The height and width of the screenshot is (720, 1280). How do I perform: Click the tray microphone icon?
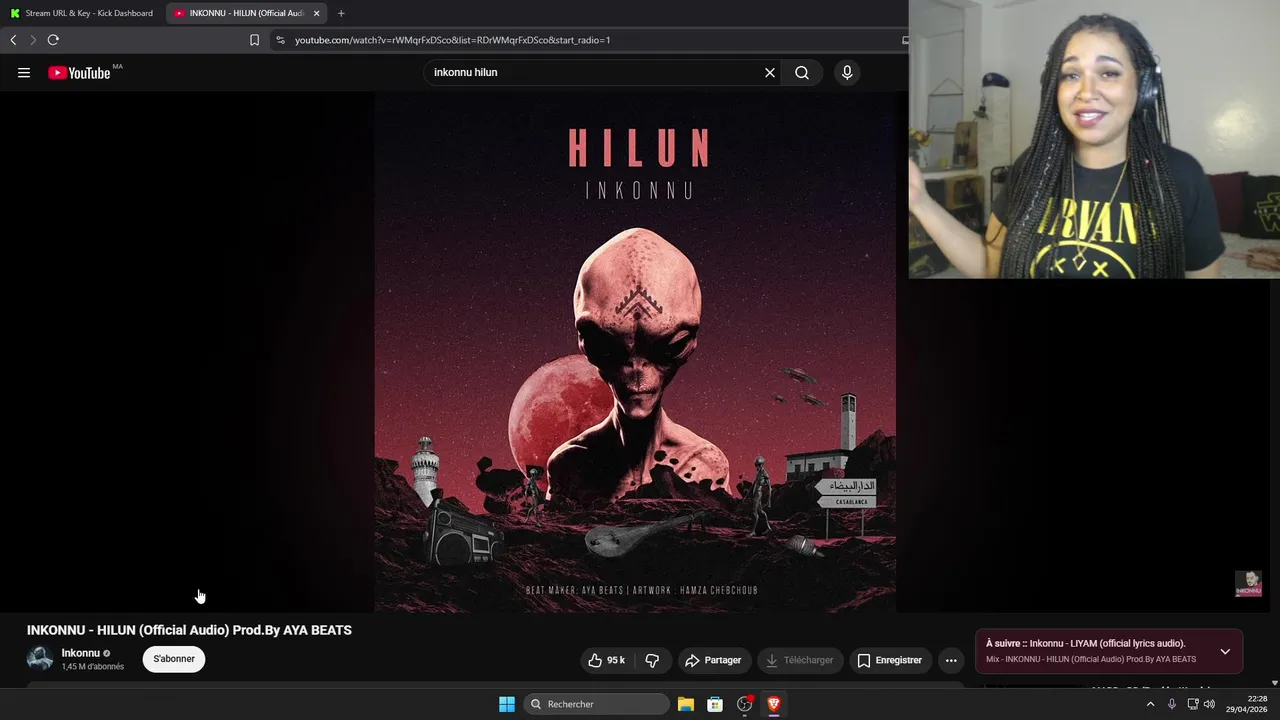tap(1172, 704)
